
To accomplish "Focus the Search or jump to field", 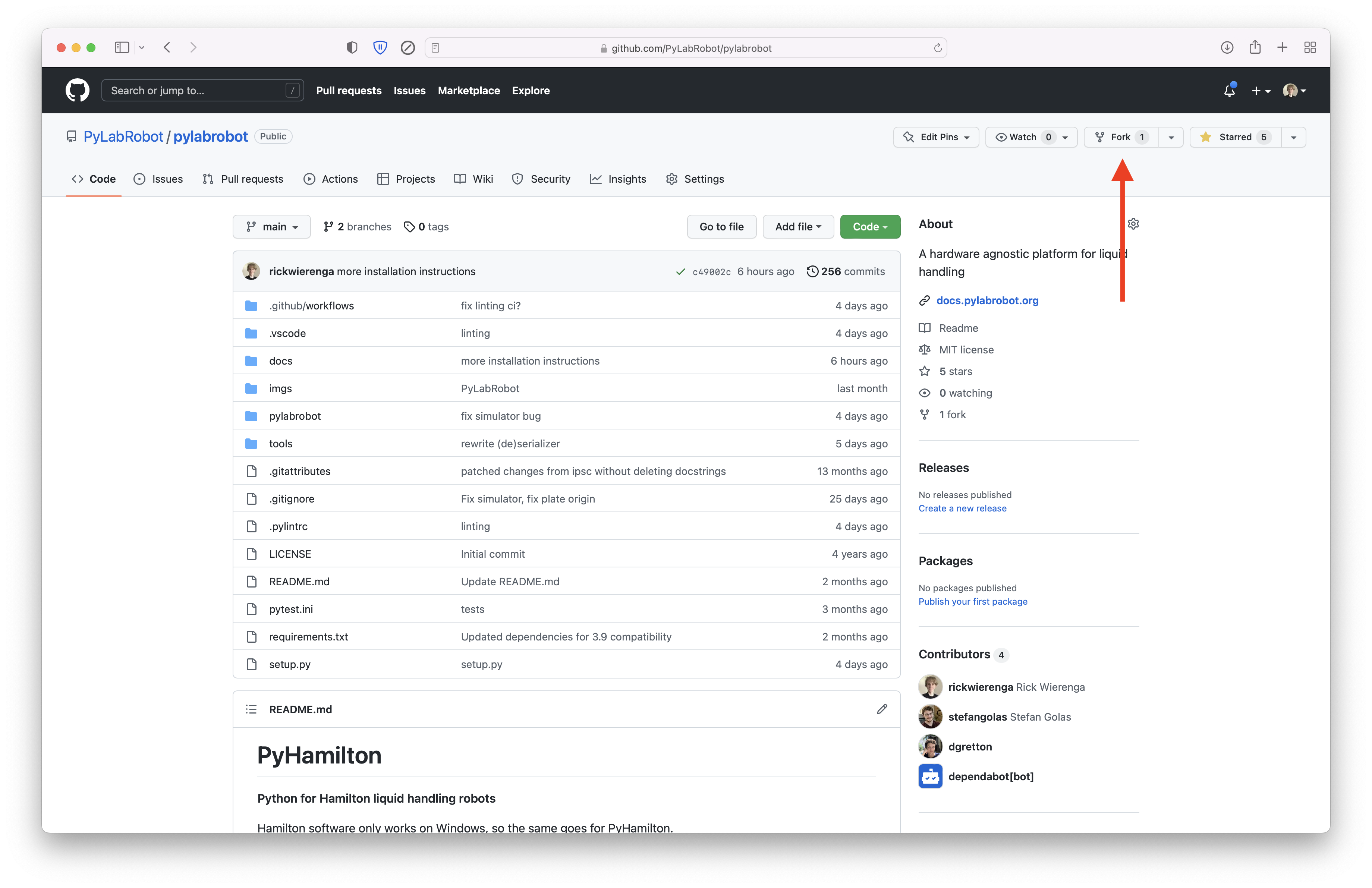I will (196, 91).
